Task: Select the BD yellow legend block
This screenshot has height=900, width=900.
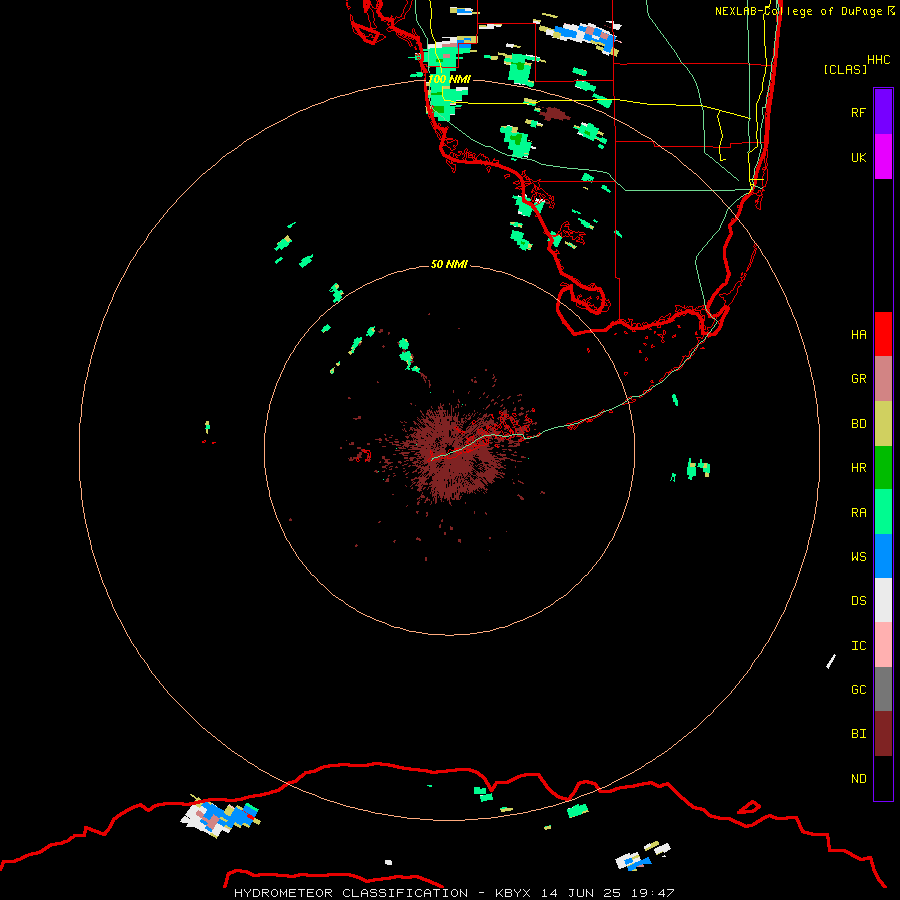Action: point(883,424)
